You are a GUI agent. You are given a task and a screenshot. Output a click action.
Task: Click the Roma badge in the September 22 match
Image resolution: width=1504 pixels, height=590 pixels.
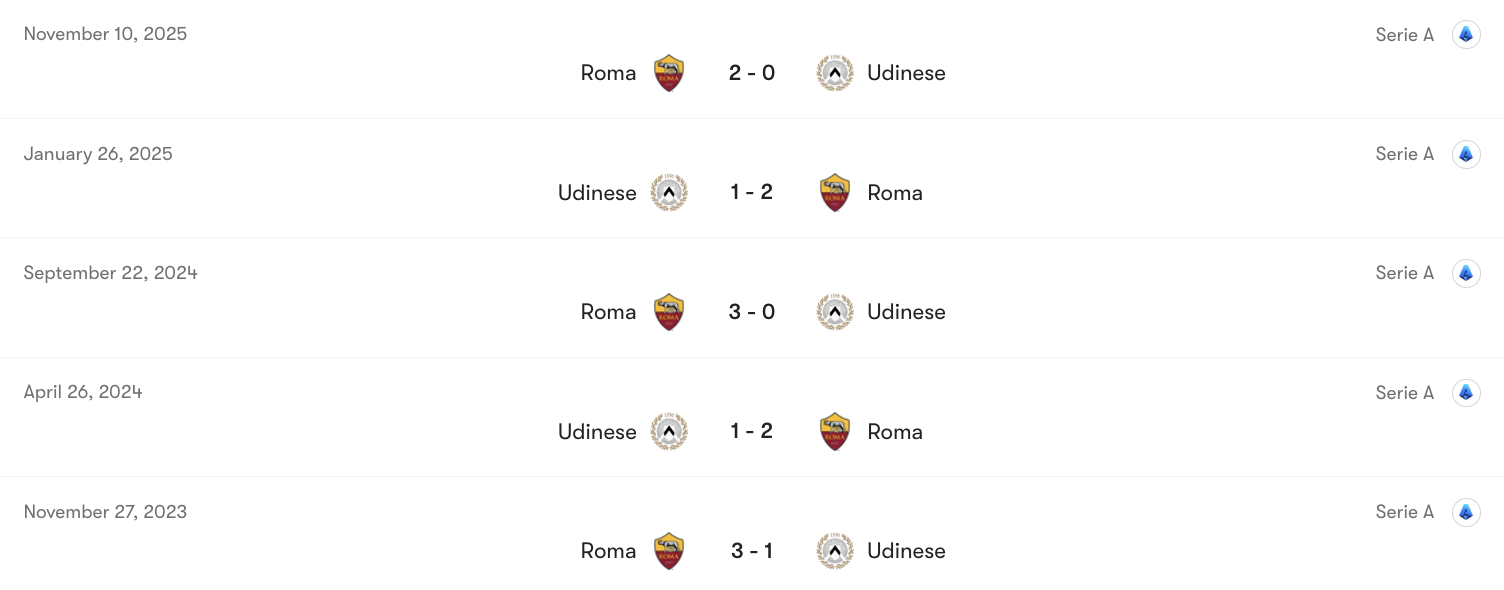click(668, 311)
